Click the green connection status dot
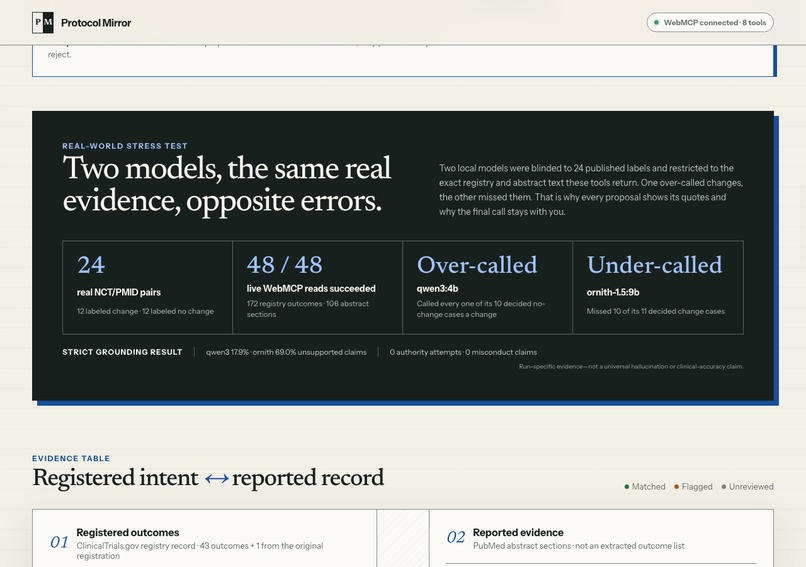The height and width of the screenshot is (567, 806). 656,23
